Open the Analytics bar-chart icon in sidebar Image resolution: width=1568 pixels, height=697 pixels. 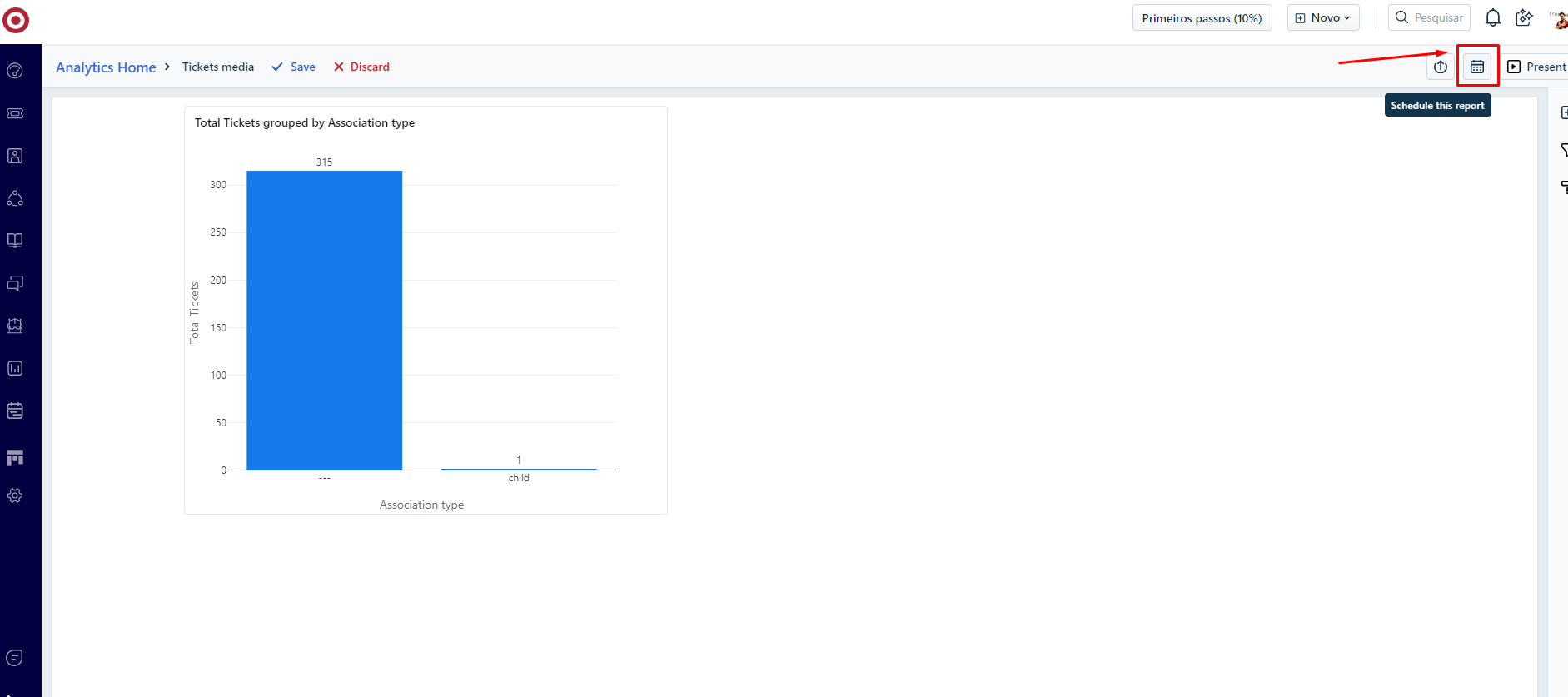[x=15, y=368]
